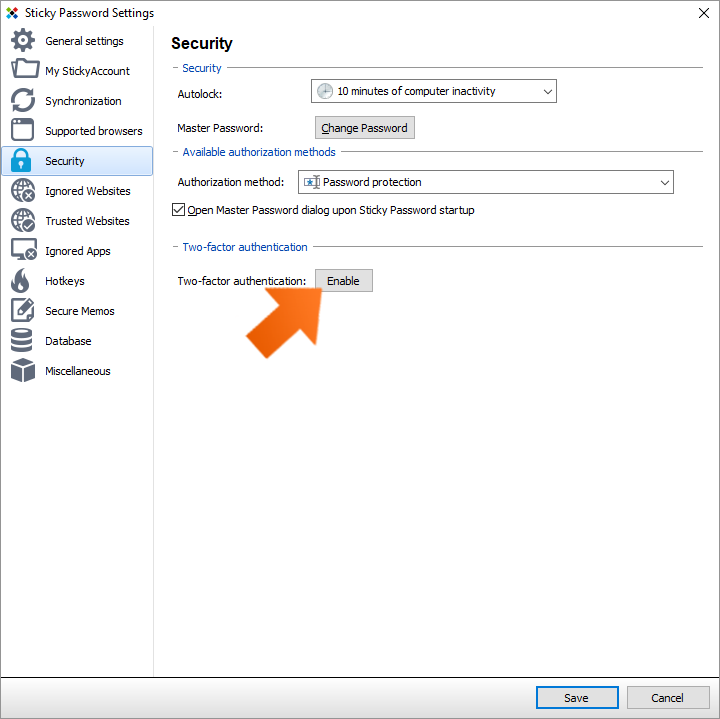Open Database settings

point(77,341)
